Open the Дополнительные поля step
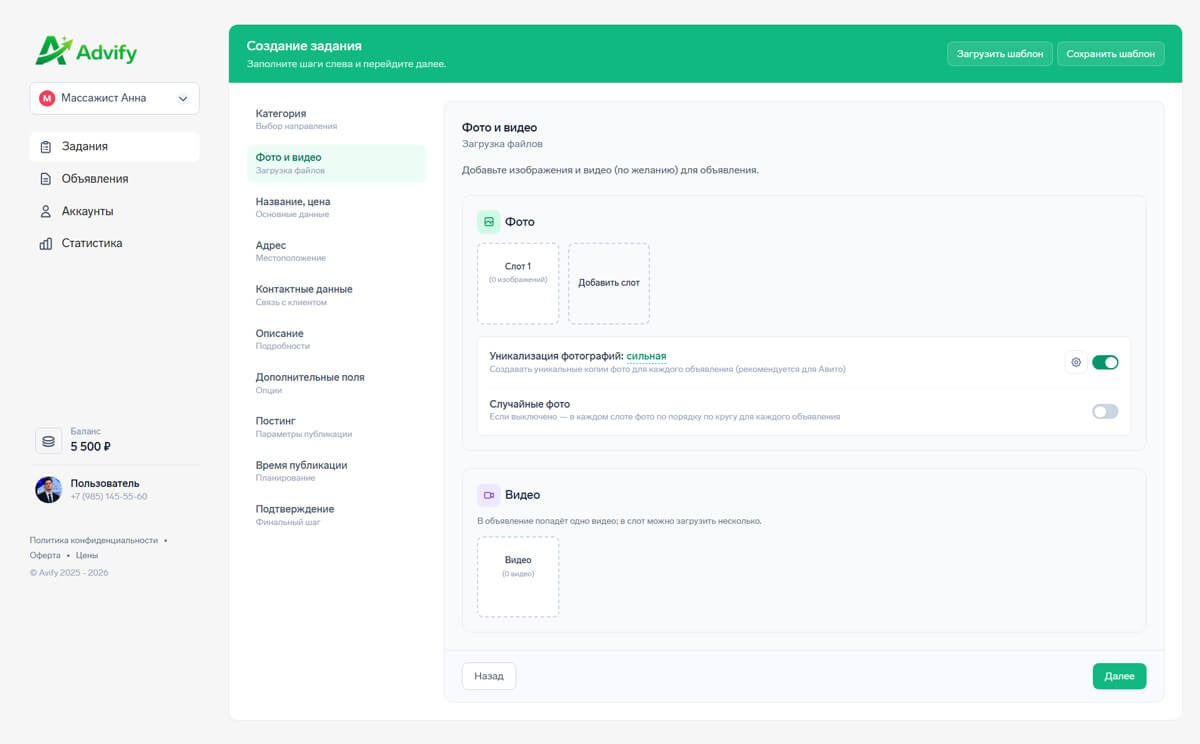This screenshot has height=744, width=1200. tap(337, 383)
